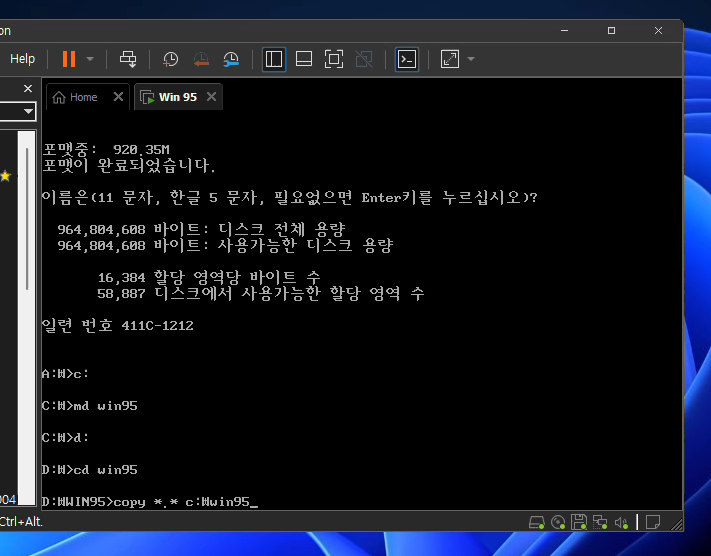Open the message log icon in status bar

[x=653, y=522]
